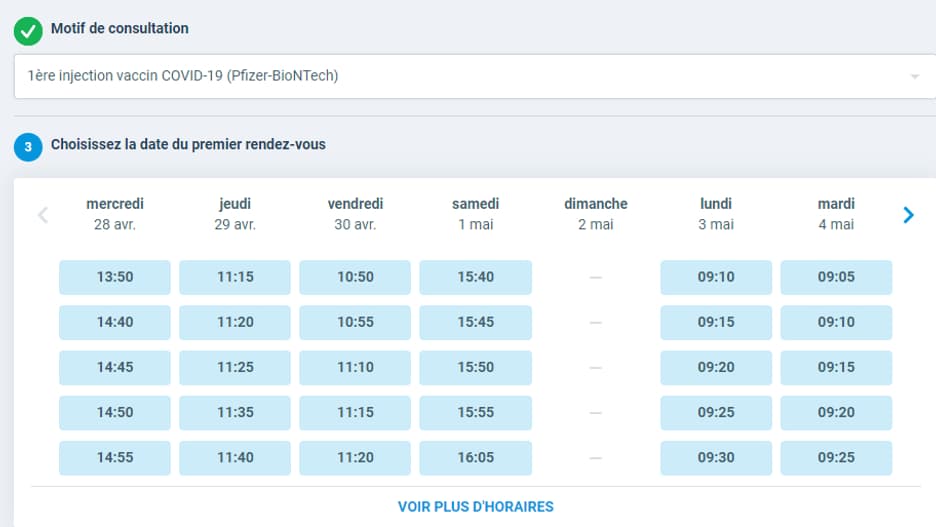Pick 09:20 slot on lundi 3 mai
The height and width of the screenshot is (527, 936).
click(716, 367)
